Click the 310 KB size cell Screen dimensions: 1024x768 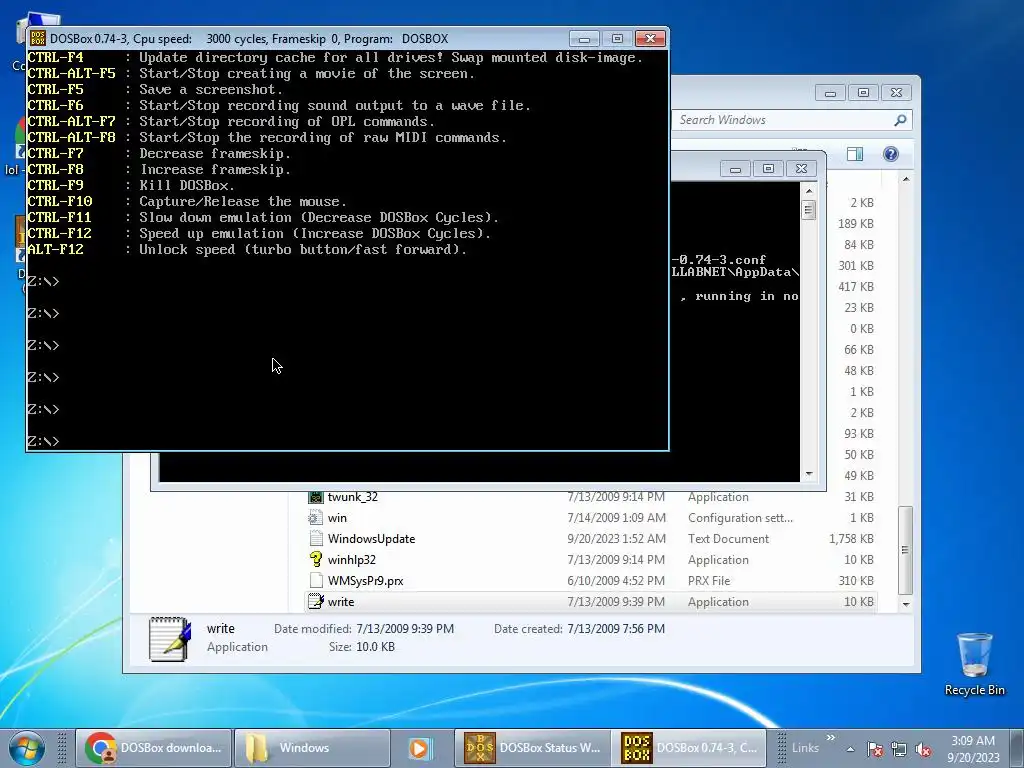(x=856, y=581)
